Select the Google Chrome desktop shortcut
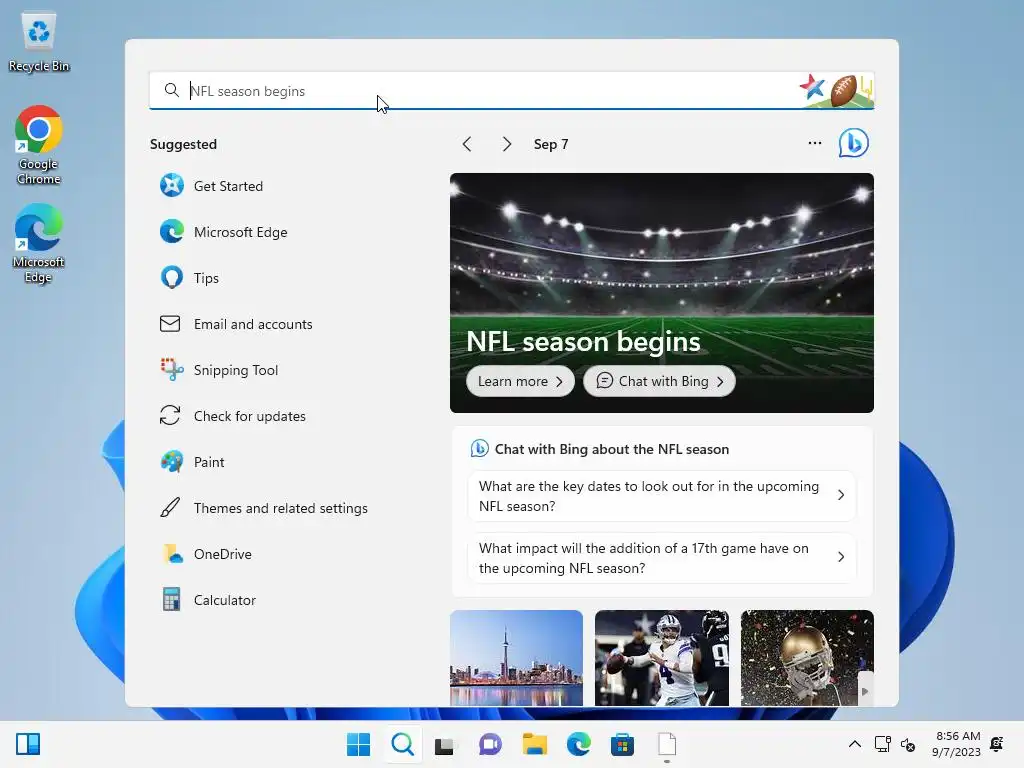This screenshot has width=1024, height=768. [39, 146]
